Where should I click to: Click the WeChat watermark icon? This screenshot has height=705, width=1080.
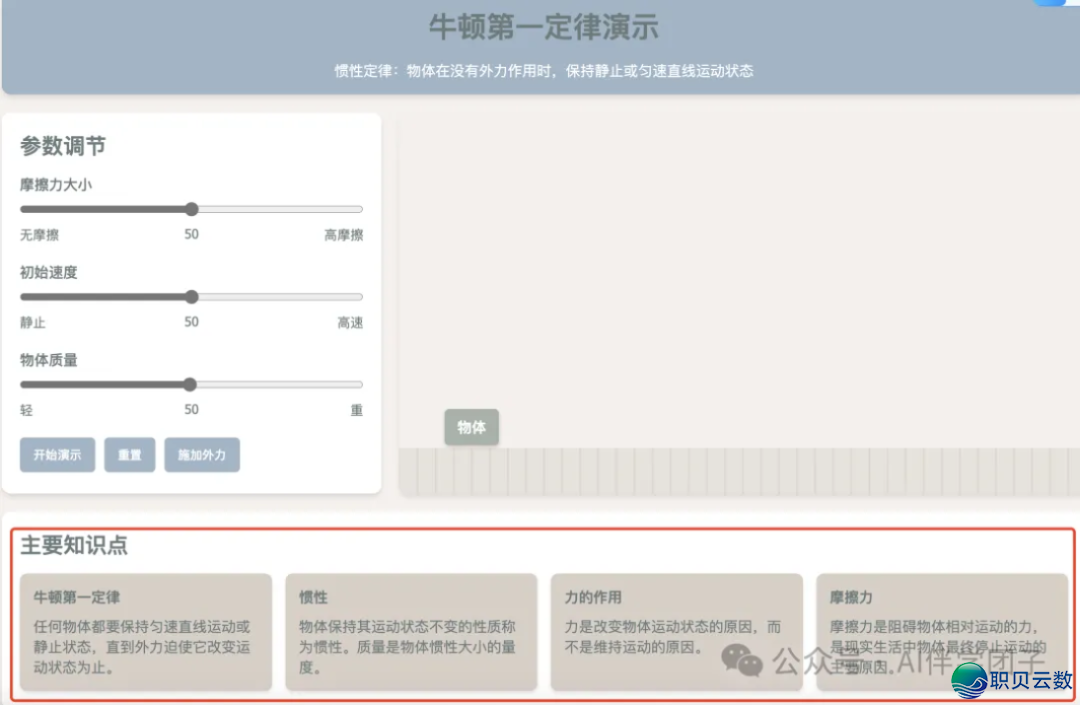pos(744,660)
